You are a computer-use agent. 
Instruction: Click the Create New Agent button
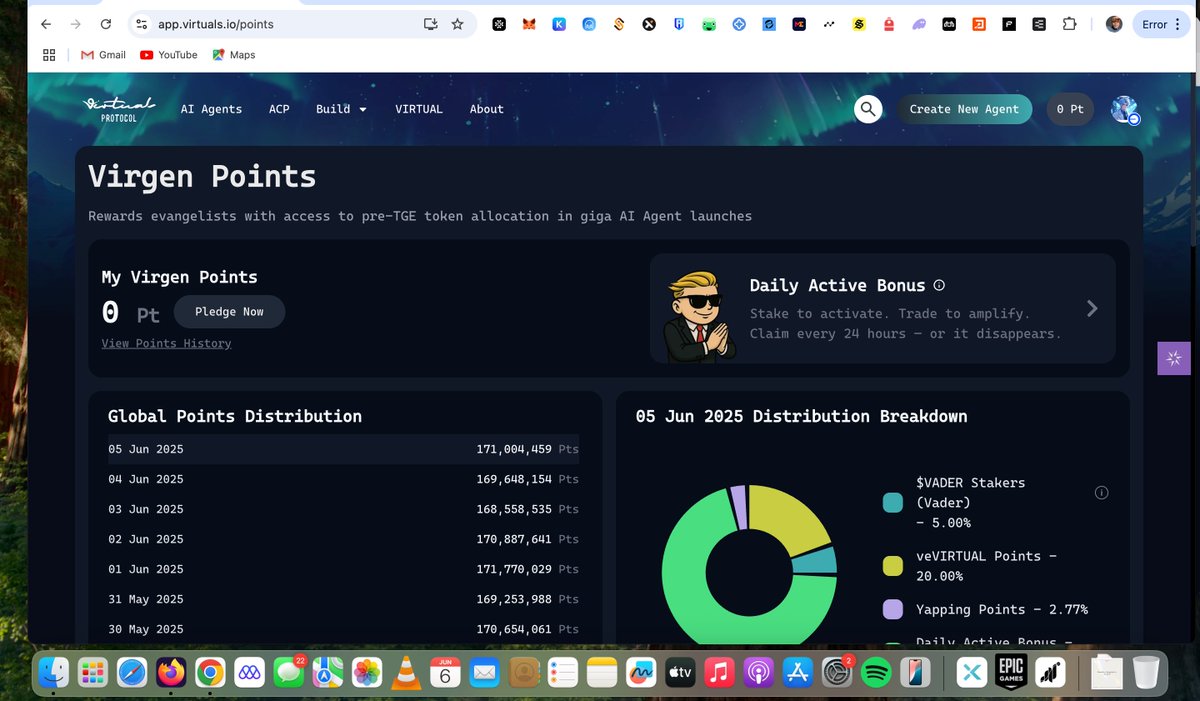coord(964,109)
